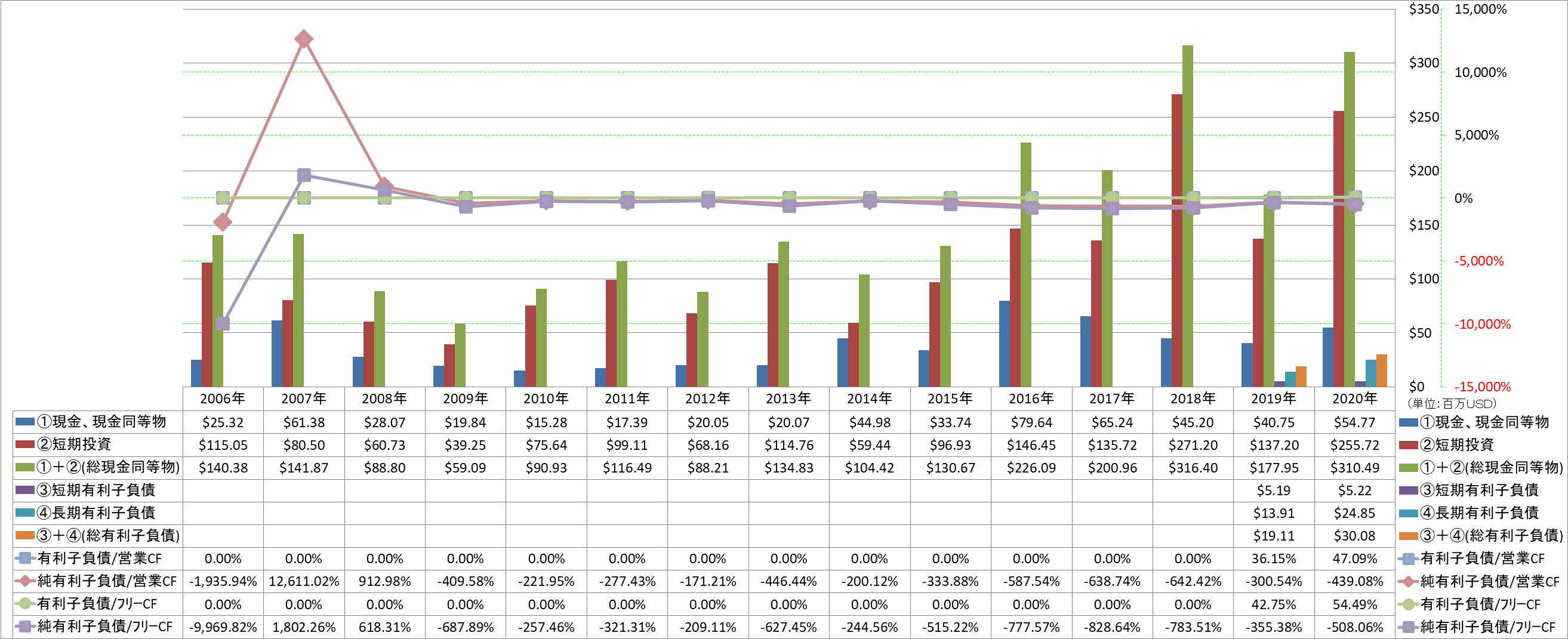The width and height of the screenshot is (1568, 639).
Task: Click the 12,611.02% cell
Action: [304, 582]
